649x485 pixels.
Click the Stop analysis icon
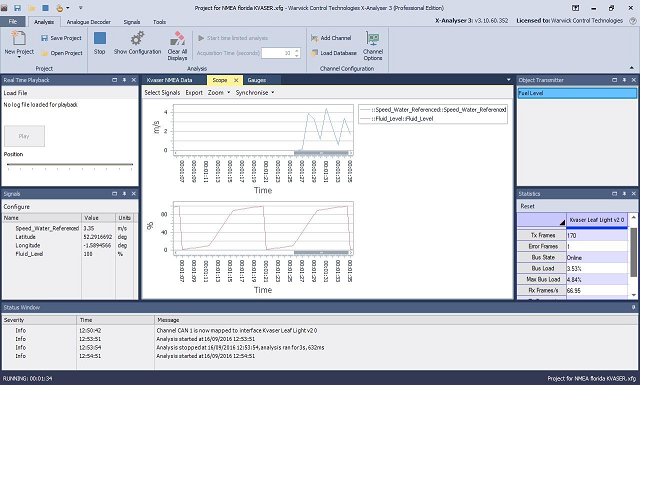coord(99,37)
